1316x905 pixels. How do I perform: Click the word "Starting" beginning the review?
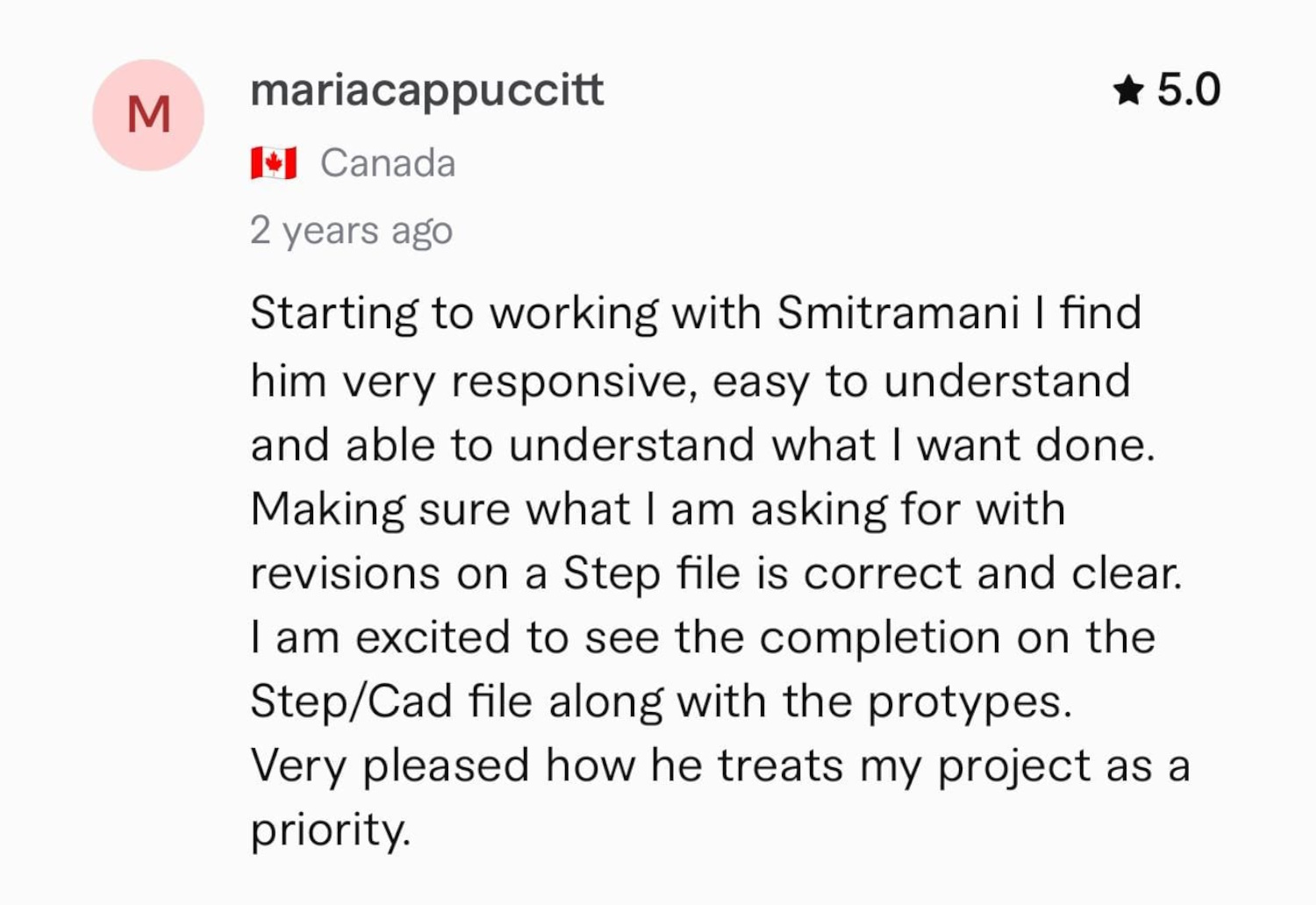[x=334, y=313]
